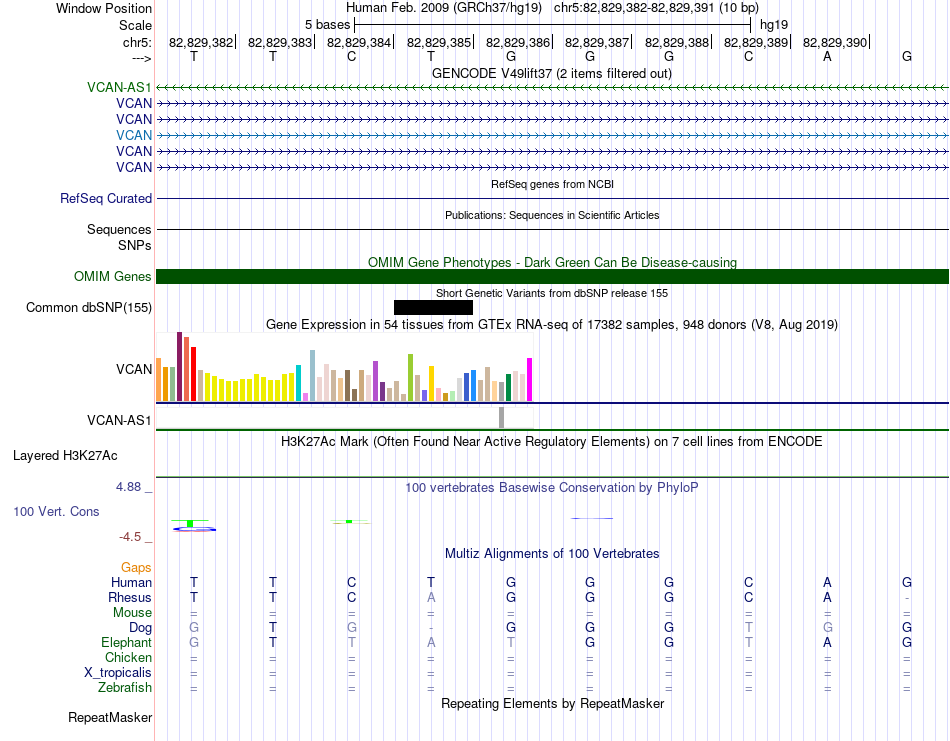Click the Repeating Elements by RepeatMasker title
Image resolution: width=950 pixels, height=741 pixels.
pos(552,703)
